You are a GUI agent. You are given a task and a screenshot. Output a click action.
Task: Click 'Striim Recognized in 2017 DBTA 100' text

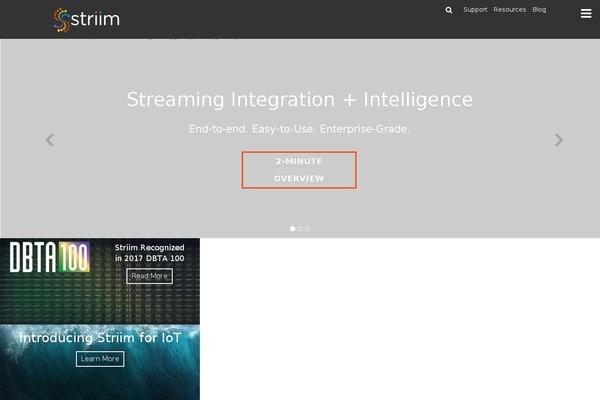click(x=149, y=253)
